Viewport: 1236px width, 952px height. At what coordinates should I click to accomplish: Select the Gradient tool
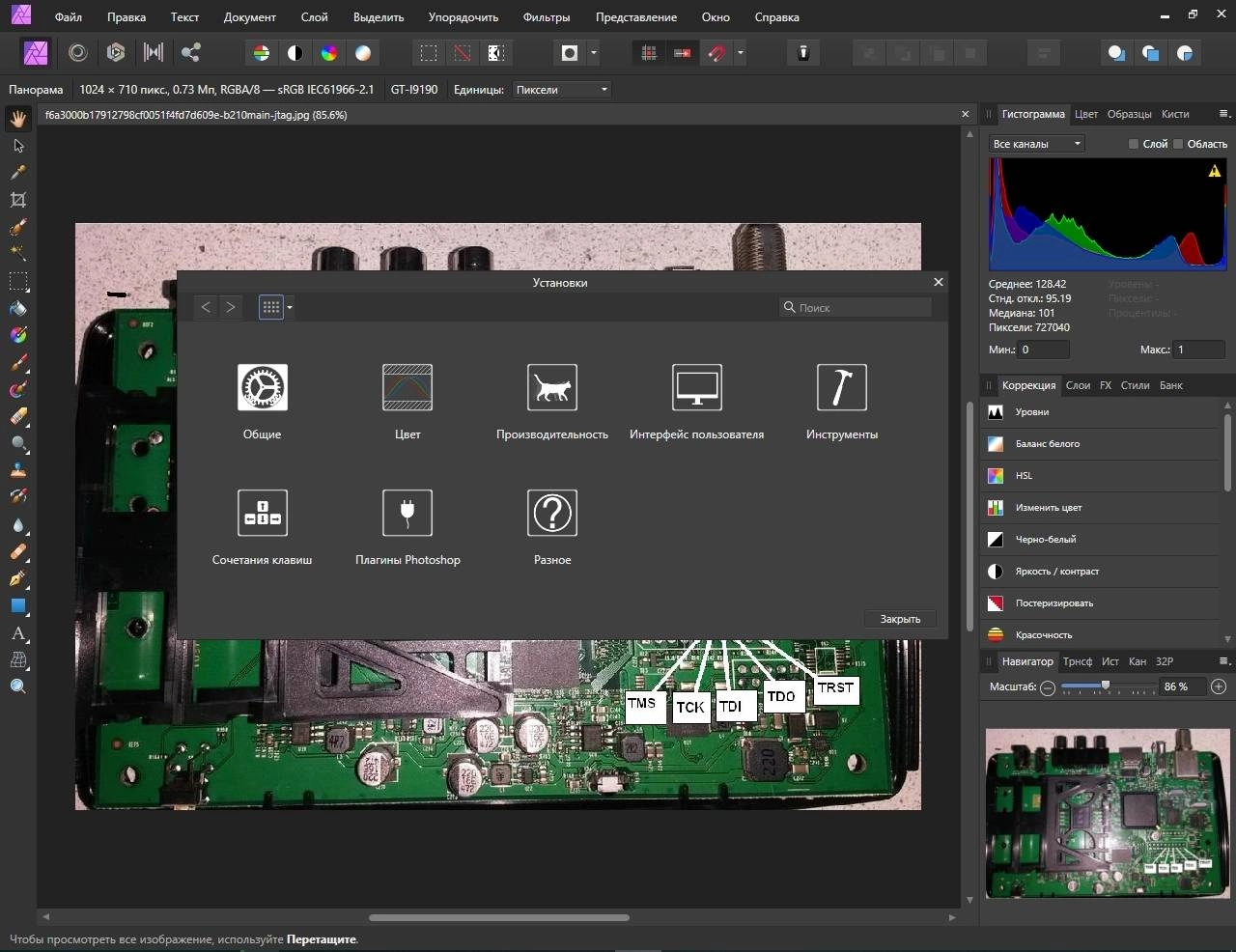18,335
